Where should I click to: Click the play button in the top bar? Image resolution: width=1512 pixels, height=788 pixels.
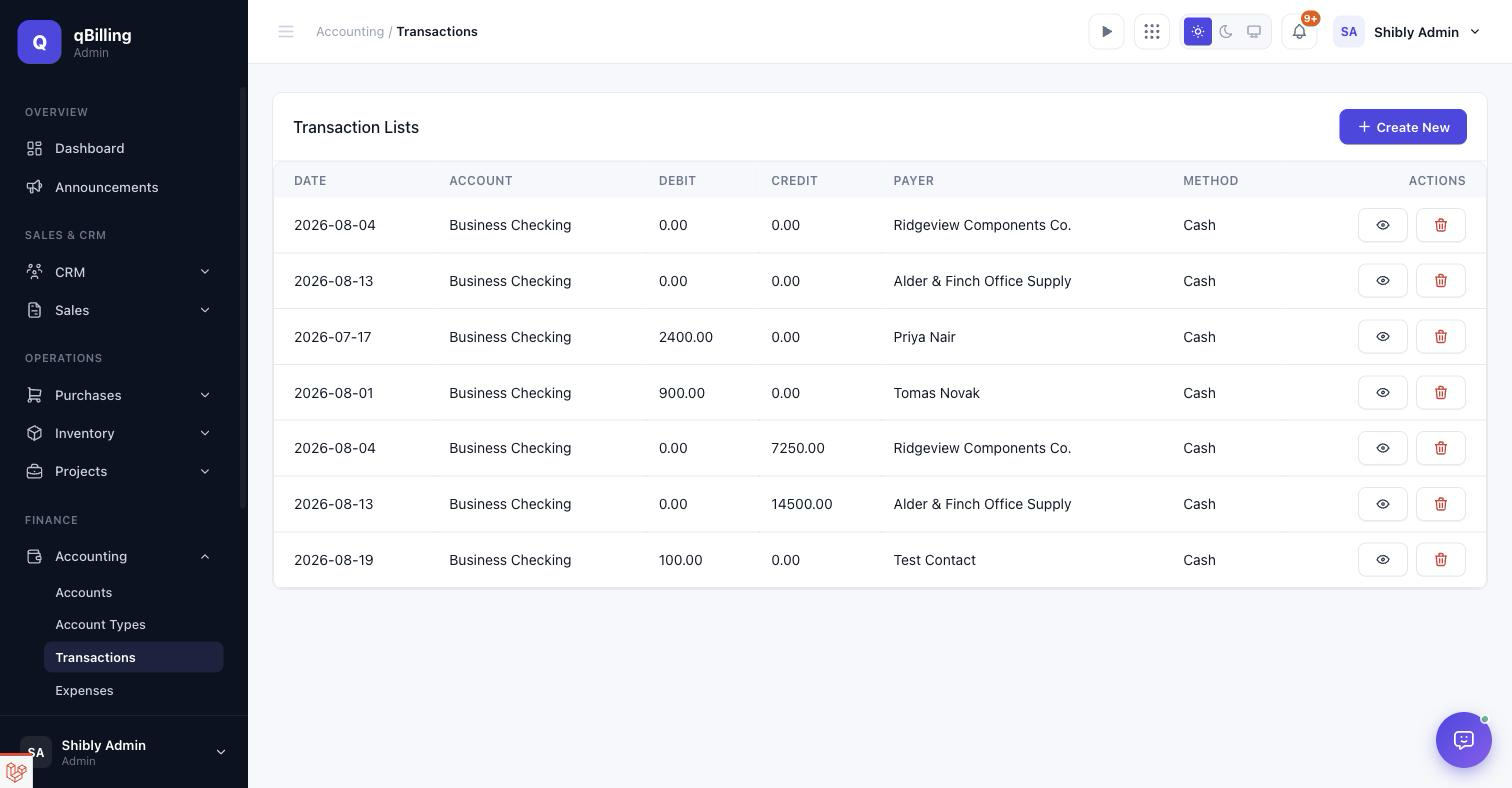[1106, 32]
